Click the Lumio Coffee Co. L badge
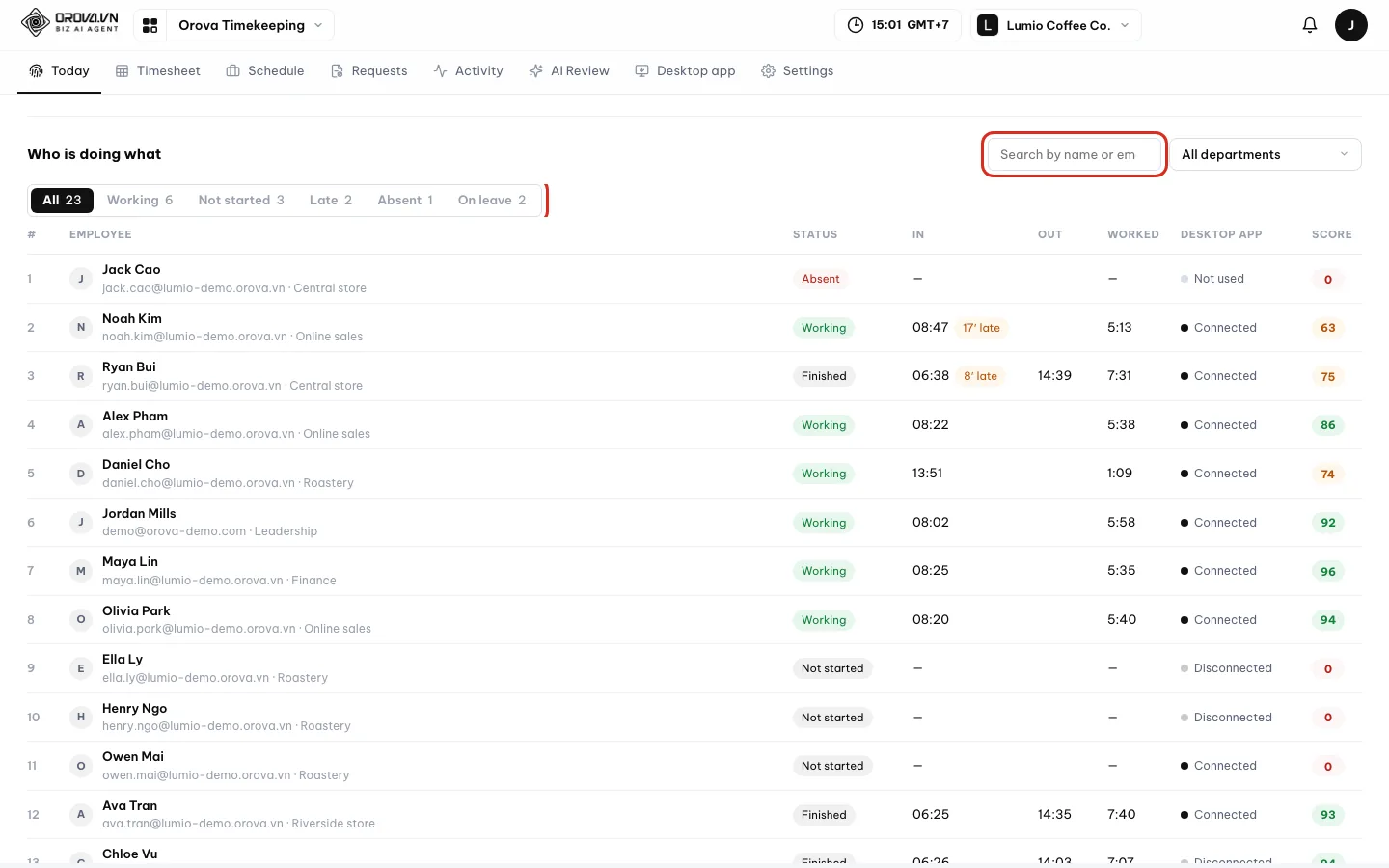 [988, 25]
